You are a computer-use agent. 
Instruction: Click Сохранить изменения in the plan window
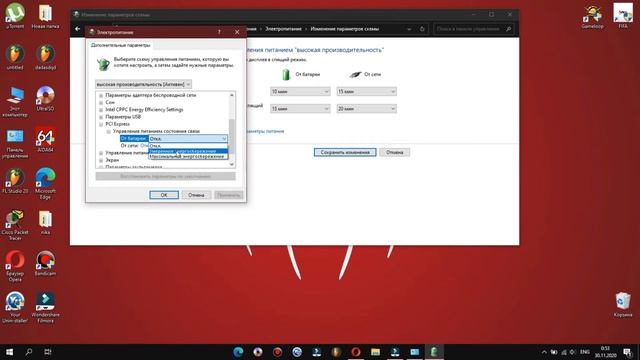[345, 152]
